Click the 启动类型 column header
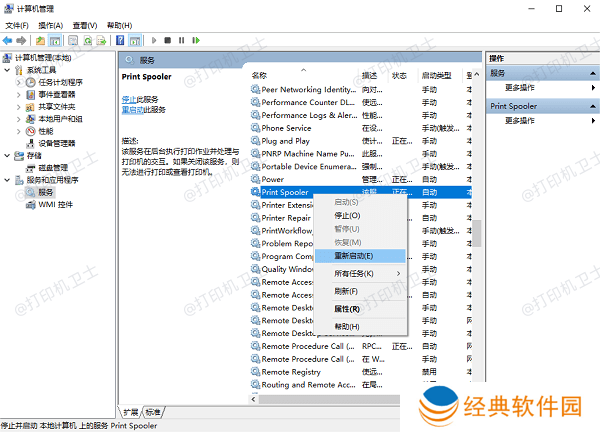The height and width of the screenshot is (432, 600). [436, 75]
